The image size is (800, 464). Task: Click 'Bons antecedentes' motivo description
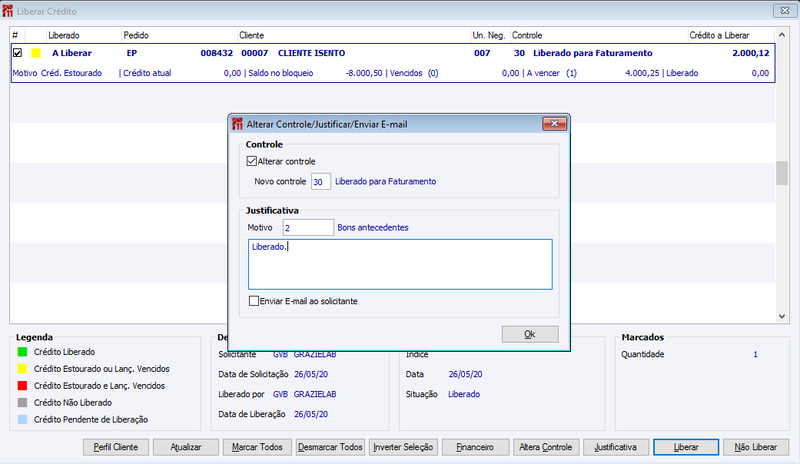point(373,228)
